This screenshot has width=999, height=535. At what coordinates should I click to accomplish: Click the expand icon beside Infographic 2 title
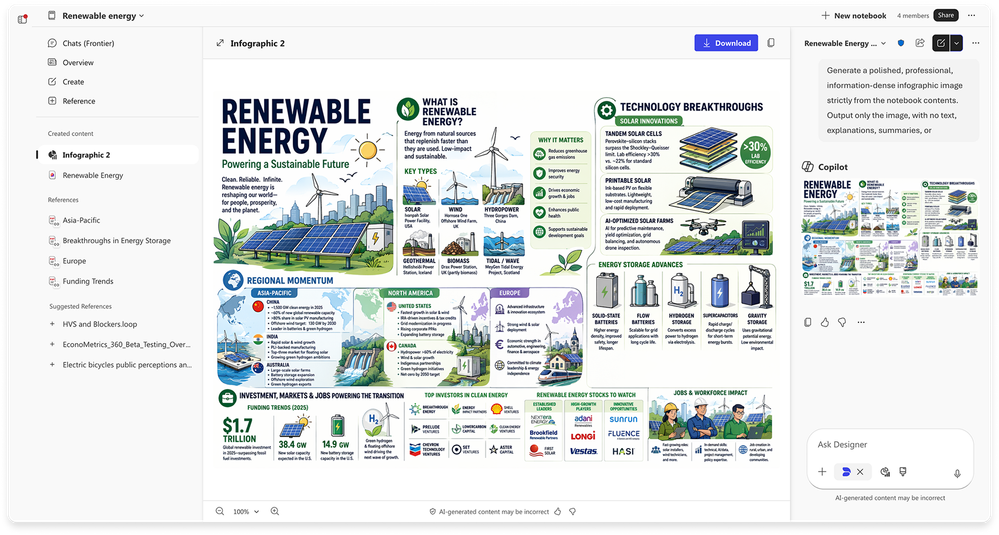[220, 43]
